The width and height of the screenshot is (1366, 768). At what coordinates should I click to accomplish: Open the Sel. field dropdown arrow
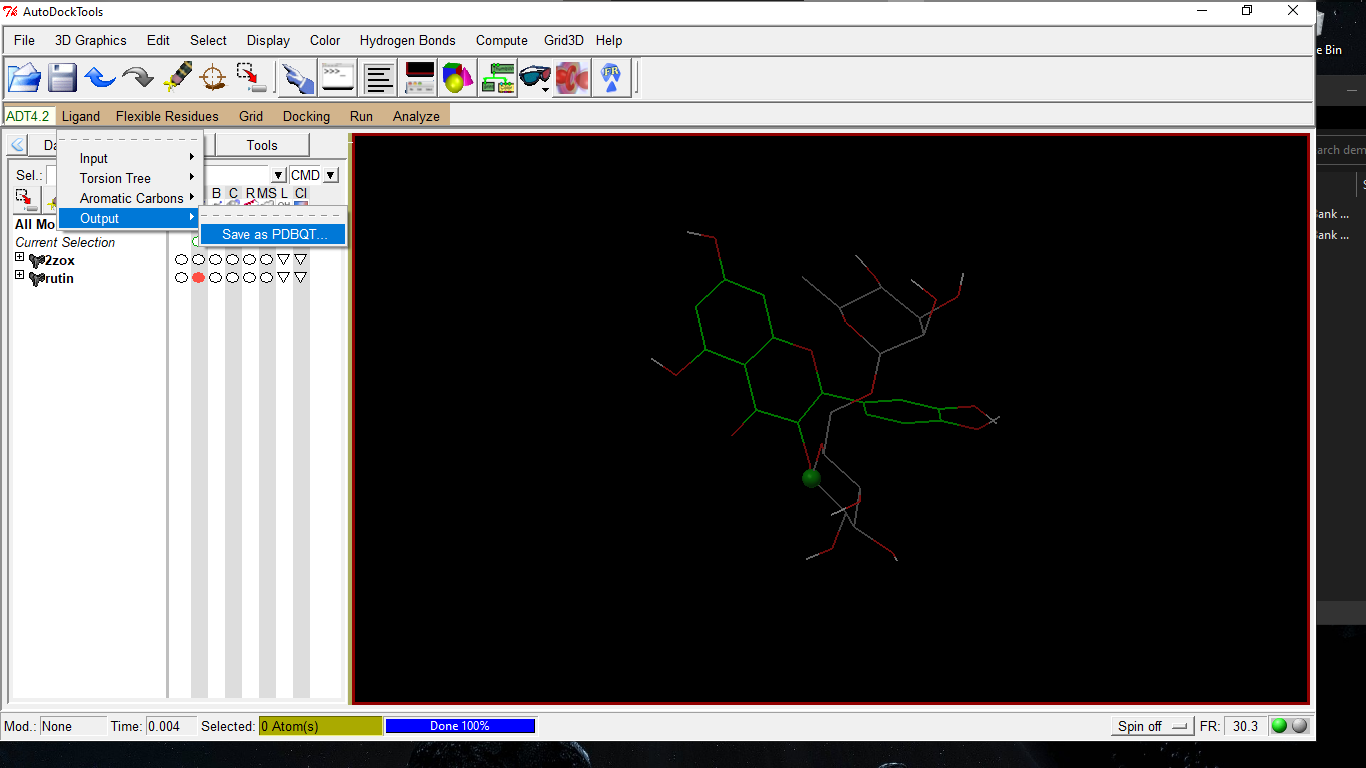[279, 175]
